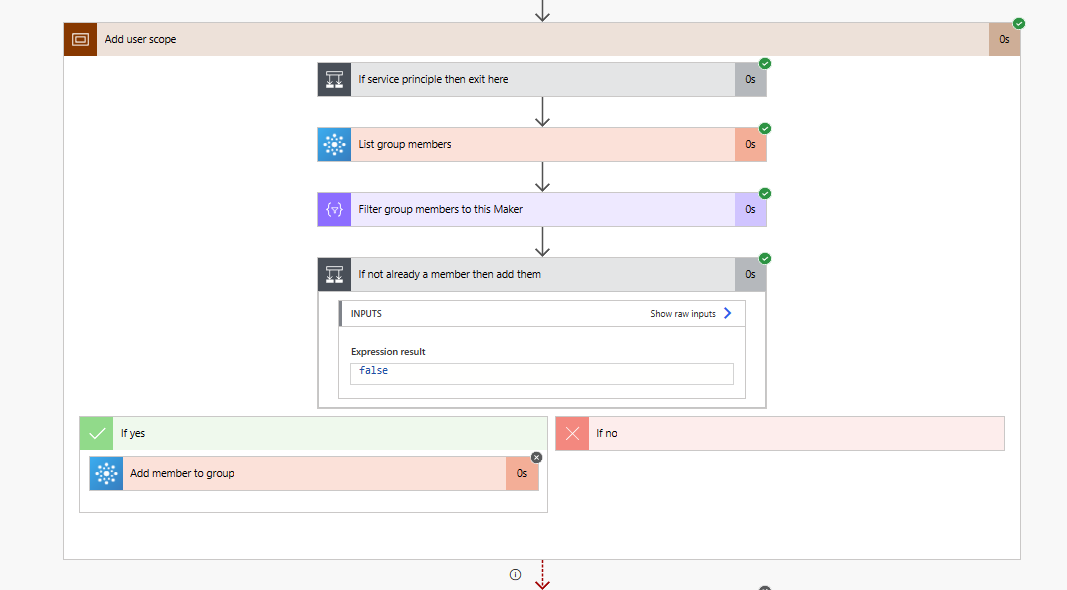Screen dimensions: 1067x590
Task: Click the condition icon on If not already a member
Action: (333, 274)
